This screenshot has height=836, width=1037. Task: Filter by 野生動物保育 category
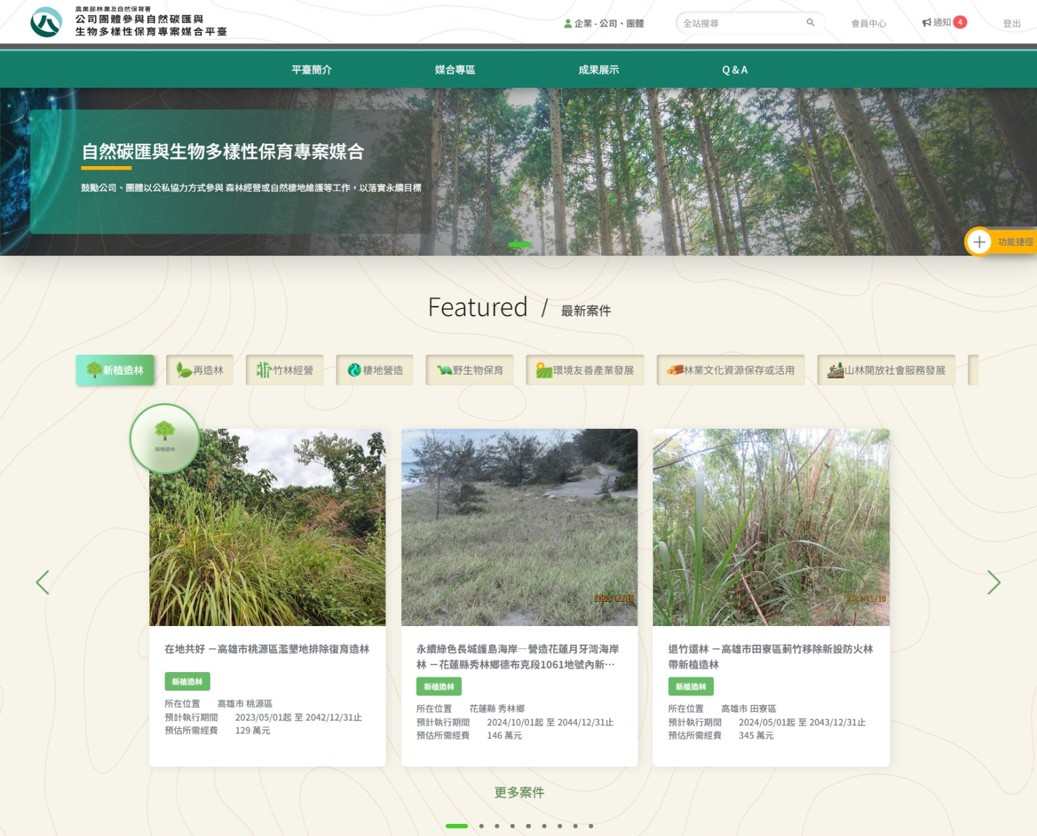[x=469, y=370]
